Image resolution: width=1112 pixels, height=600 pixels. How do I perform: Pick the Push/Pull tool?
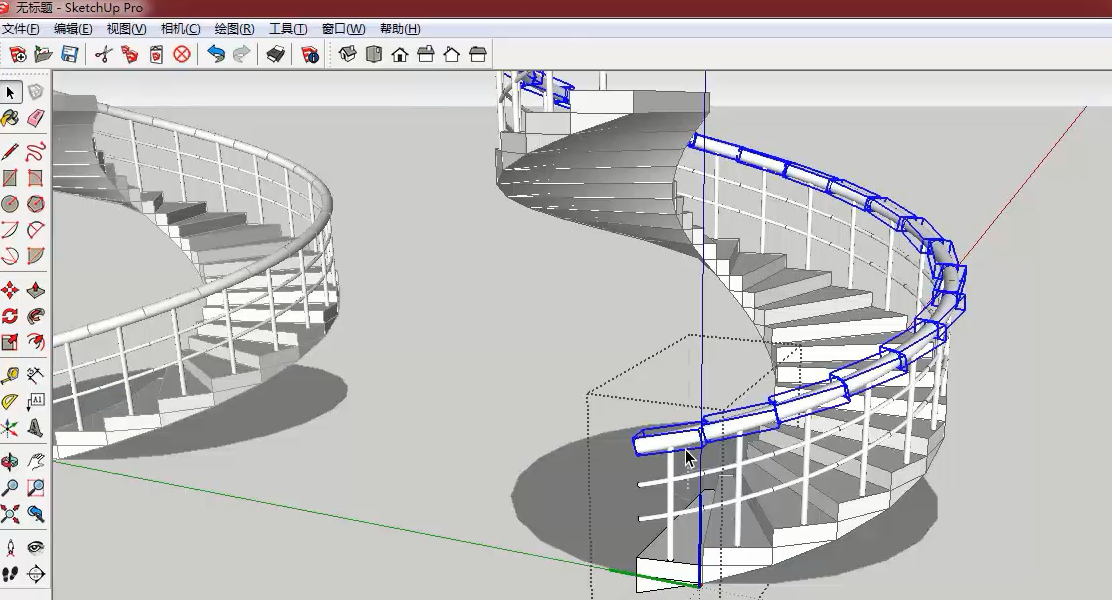click(36, 291)
